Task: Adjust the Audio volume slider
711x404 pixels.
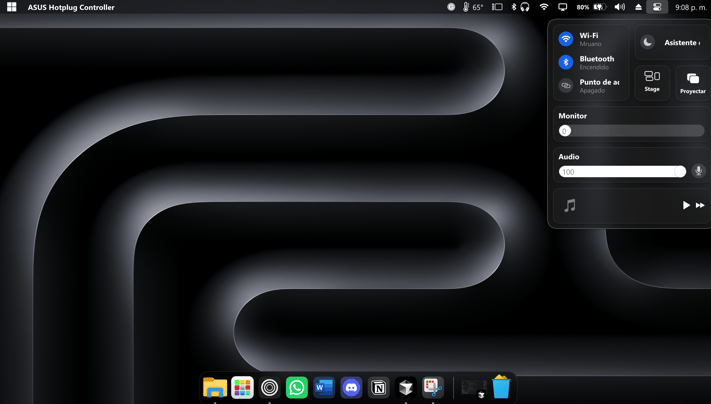Action: (x=622, y=171)
